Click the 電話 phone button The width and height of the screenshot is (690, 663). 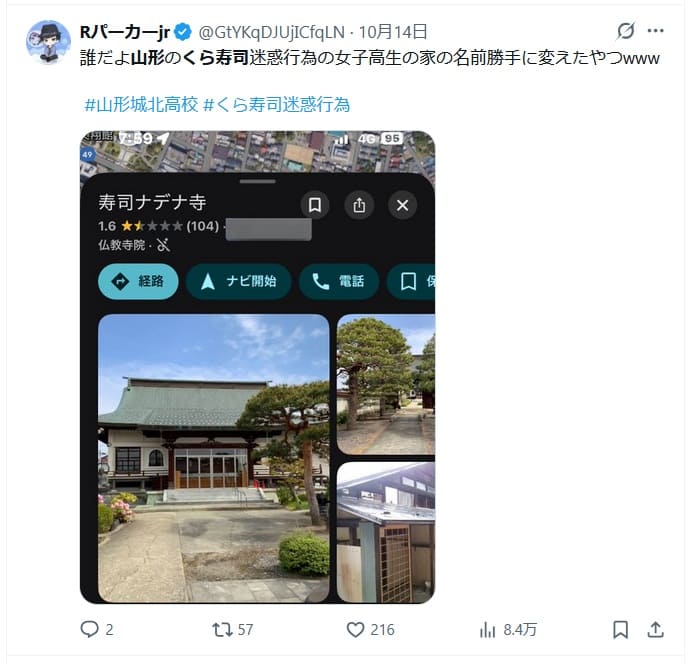coord(339,282)
